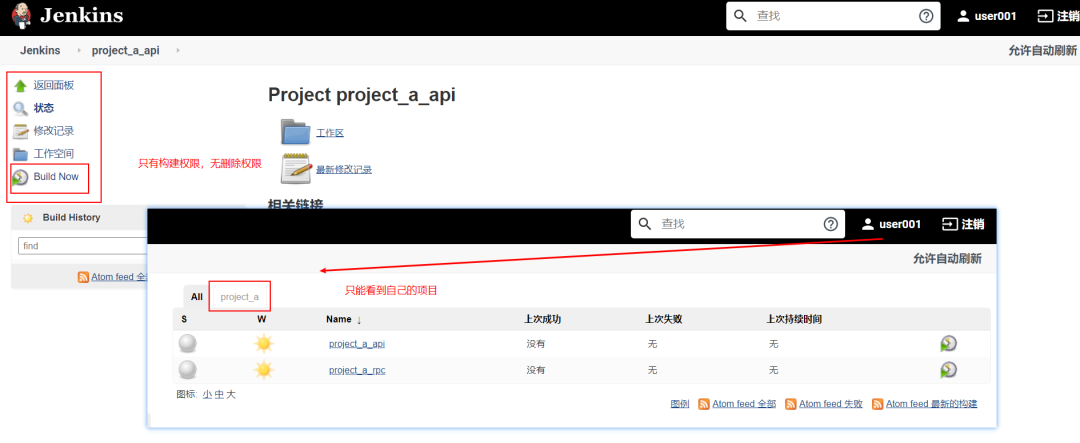Click the Jenkins butler logo
The image size is (1080, 443).
tap(21, 16)
